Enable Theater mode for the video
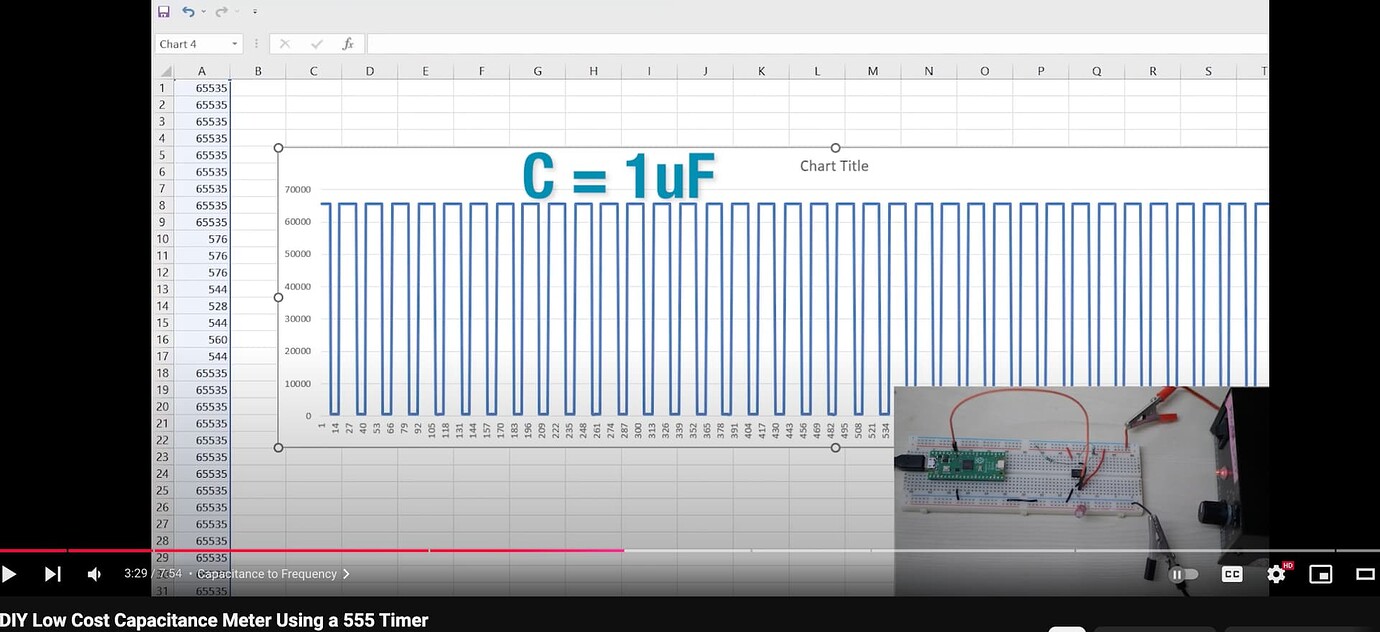 [x=1367, y=574]
